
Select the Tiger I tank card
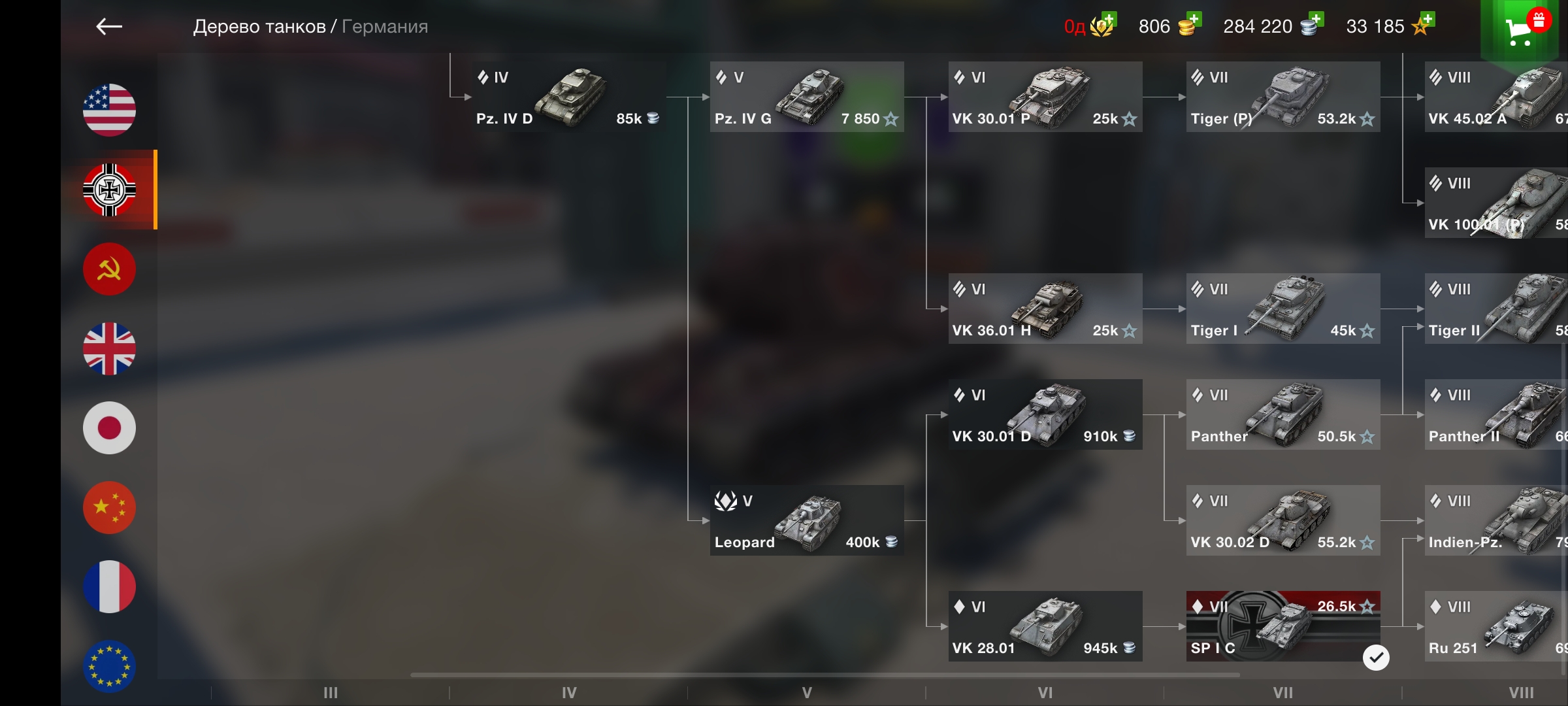[1283, 309]
